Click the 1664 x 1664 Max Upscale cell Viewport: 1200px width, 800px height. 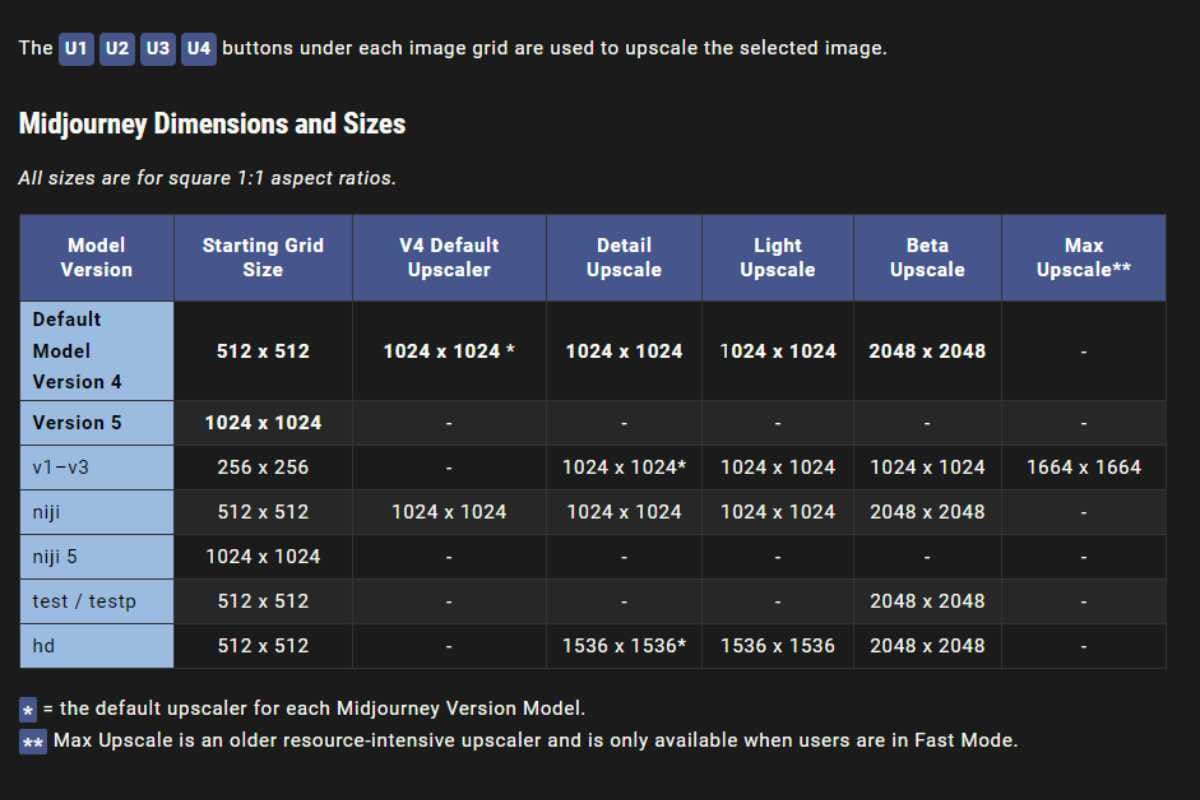(x=1084, y=467)
